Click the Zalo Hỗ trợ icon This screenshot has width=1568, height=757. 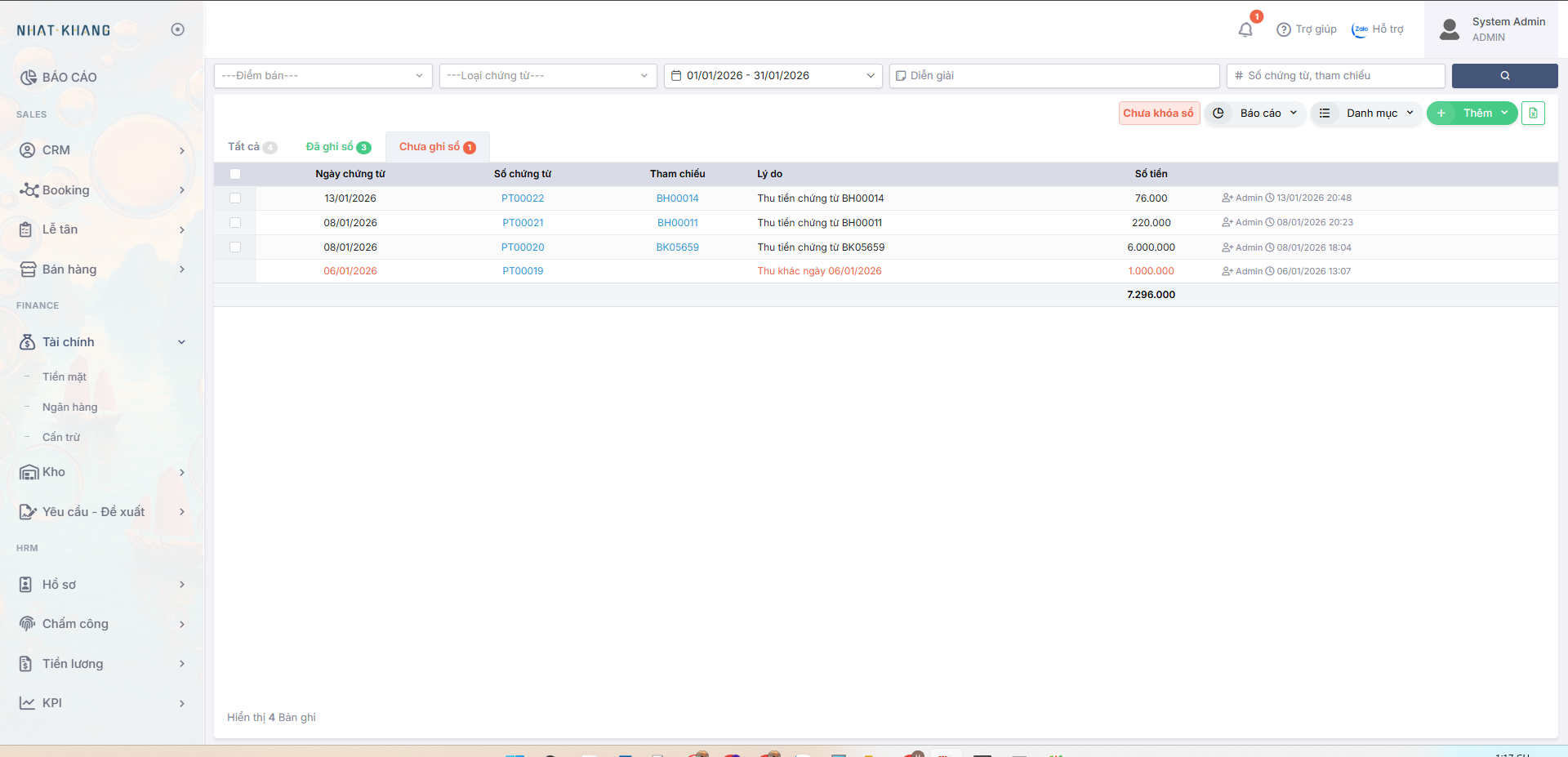(x=1360, y=29)
